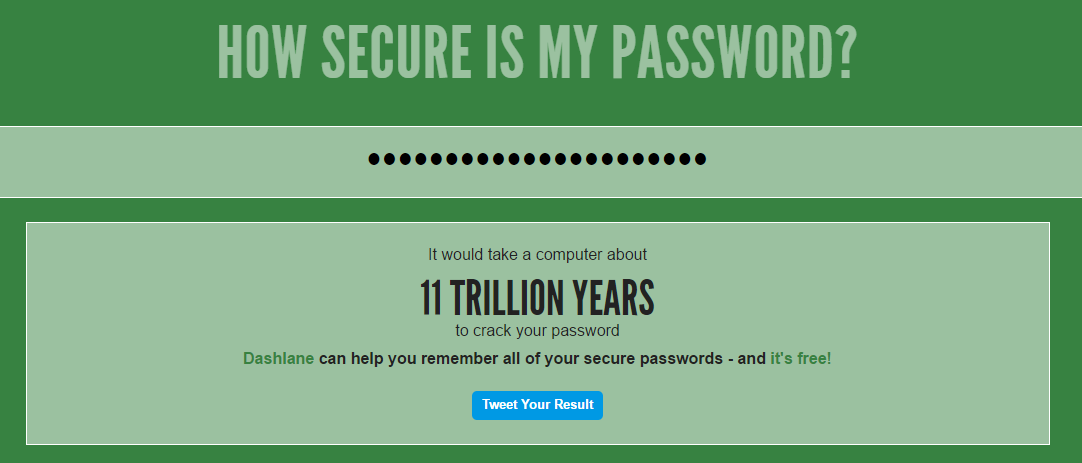
Task: Click the number "11" in the estimate
Action: coord(431,298)
